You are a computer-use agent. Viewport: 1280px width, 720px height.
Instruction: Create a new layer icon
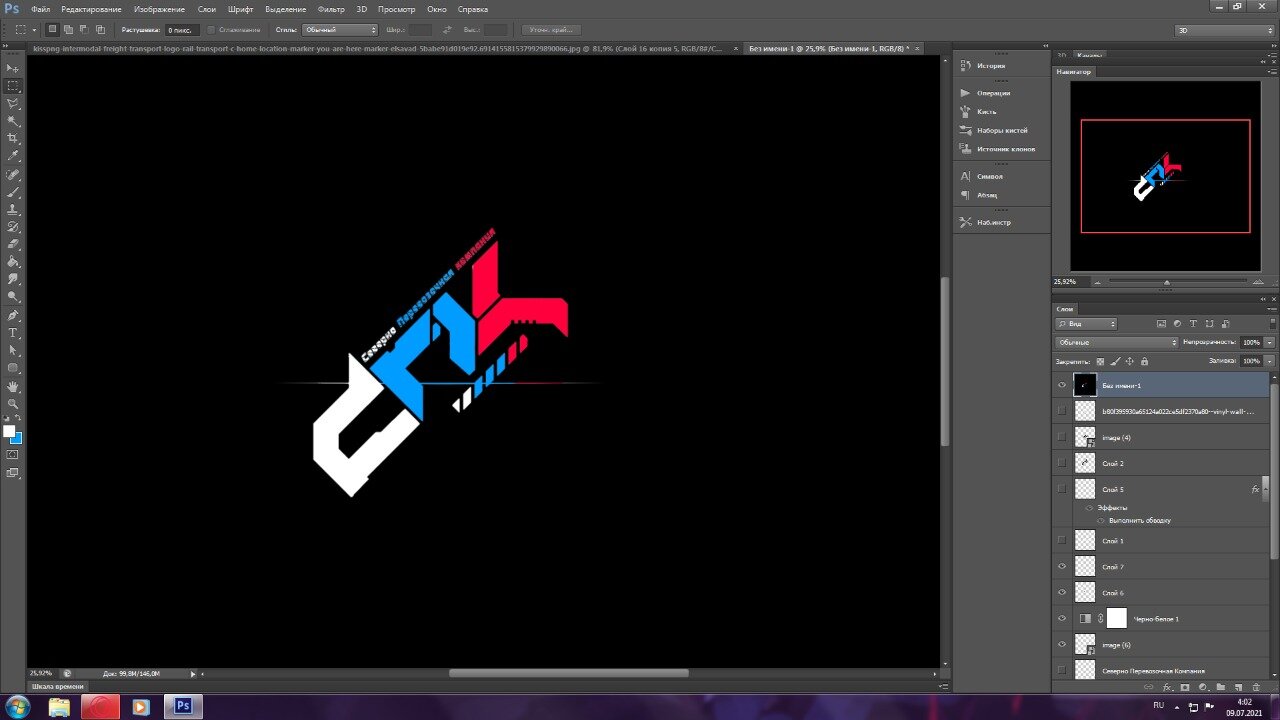click(x=1238, y=687)
